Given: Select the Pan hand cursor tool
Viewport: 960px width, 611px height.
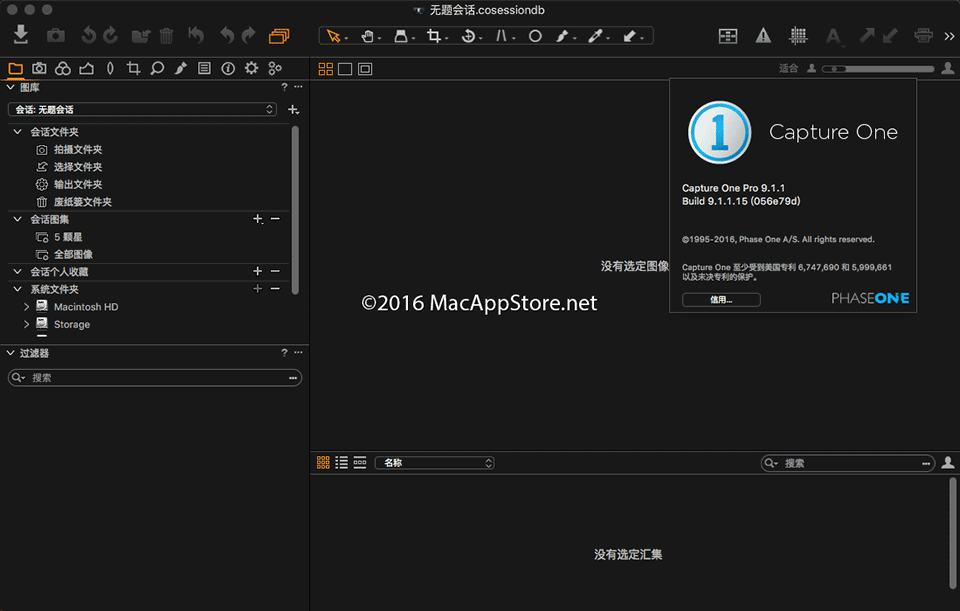Looking at the screenshot, I should 367,36.
